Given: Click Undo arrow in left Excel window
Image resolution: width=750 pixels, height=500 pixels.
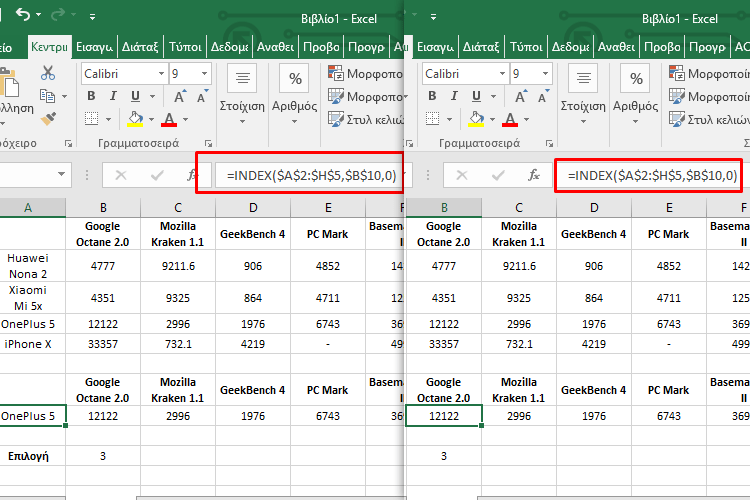Looking at the screenshot, I should tap(22, 15).
